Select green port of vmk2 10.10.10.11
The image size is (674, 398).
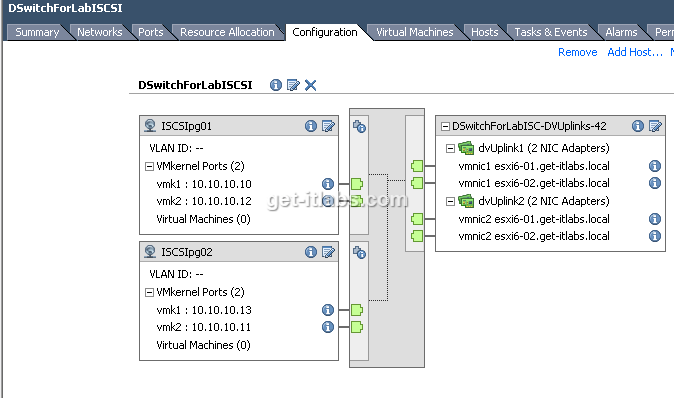tap(357, 327)
